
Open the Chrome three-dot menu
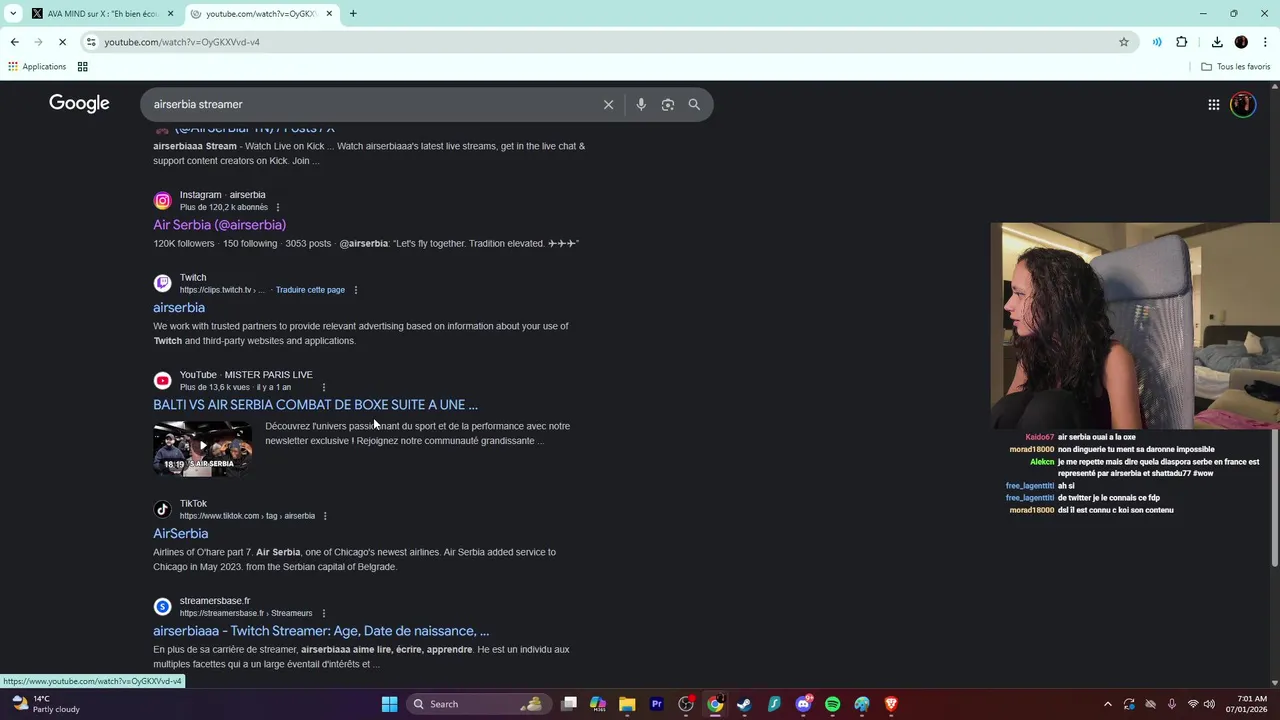pos(1266,42)
